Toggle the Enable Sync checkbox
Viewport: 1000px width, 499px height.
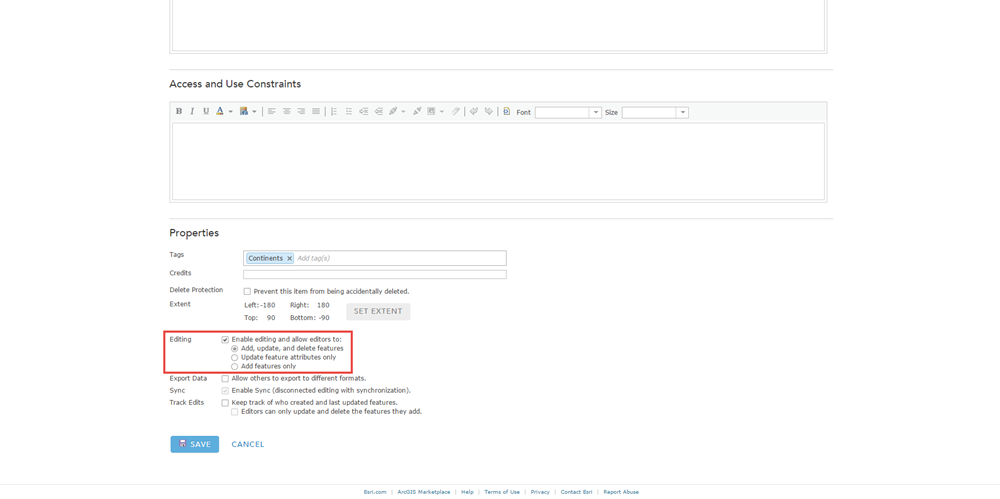[225, 390]
